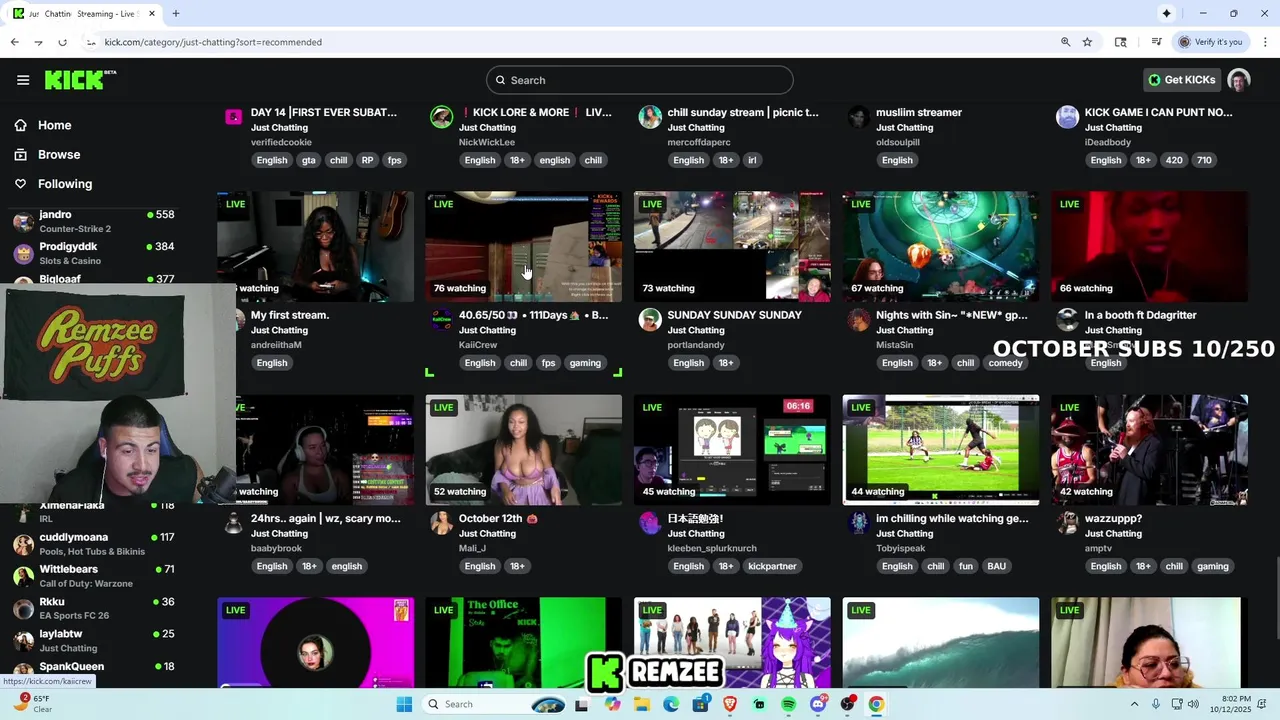
Task: Open Wittlebears channel in the sidebar
Action: [x=93, y=576]
